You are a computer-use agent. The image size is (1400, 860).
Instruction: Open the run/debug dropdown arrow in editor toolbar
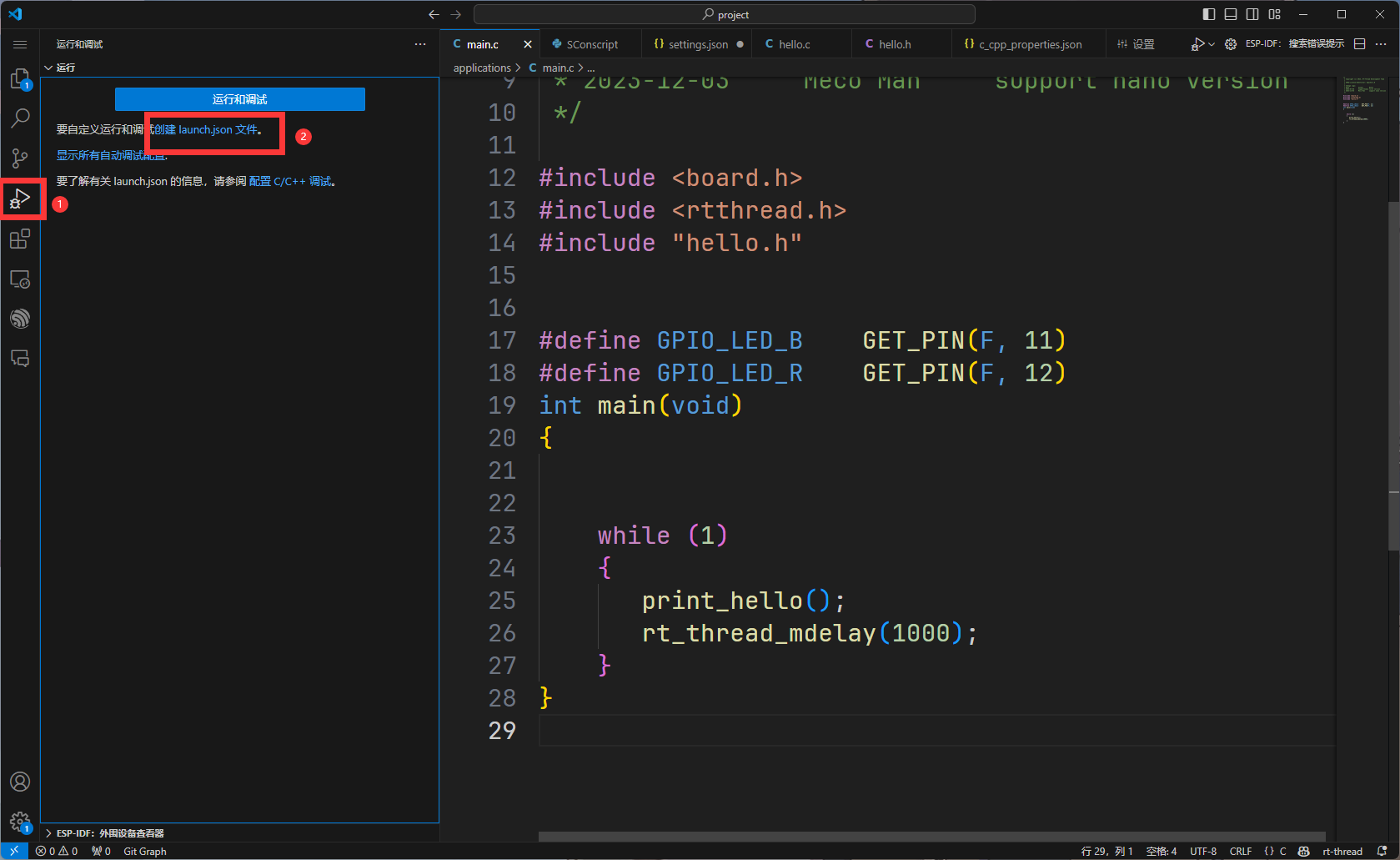tap(1212, 44)
